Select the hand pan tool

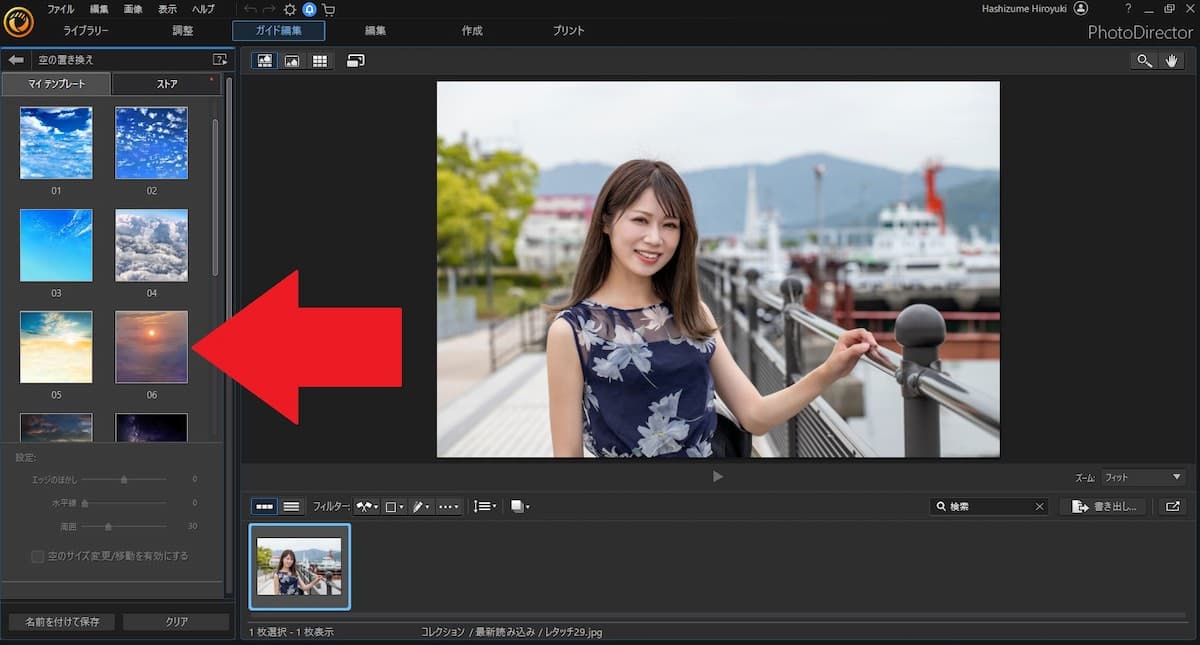click(x=1172, y=61)
